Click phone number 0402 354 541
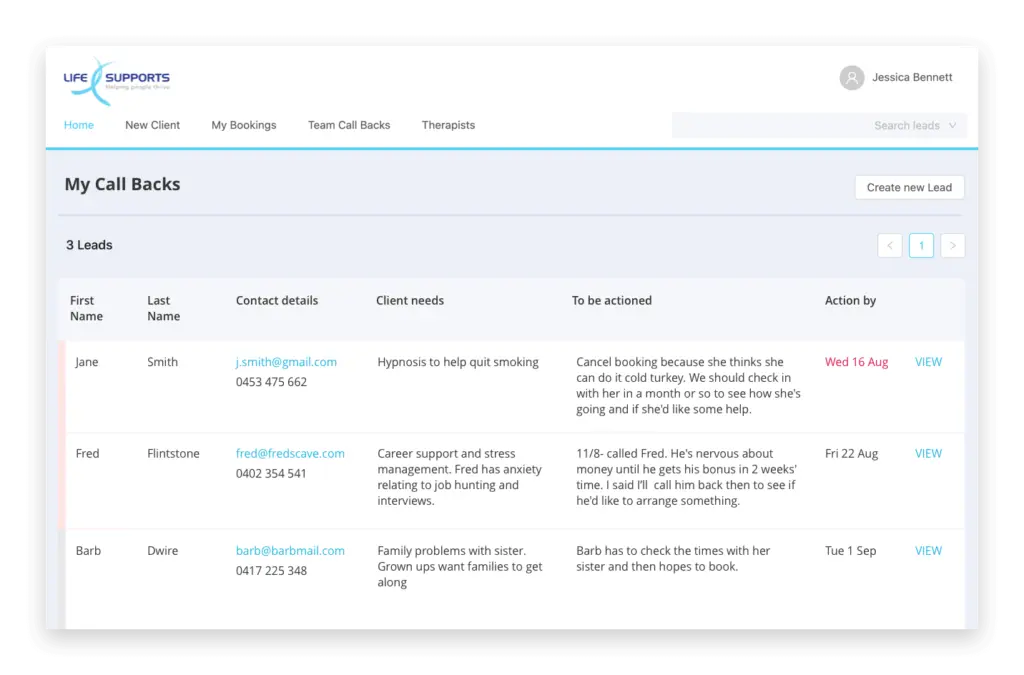 [x=271, y=473]
